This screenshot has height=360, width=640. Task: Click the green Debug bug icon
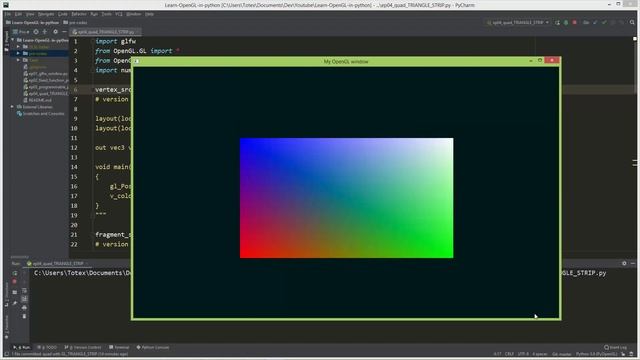(x=566, y=22)
